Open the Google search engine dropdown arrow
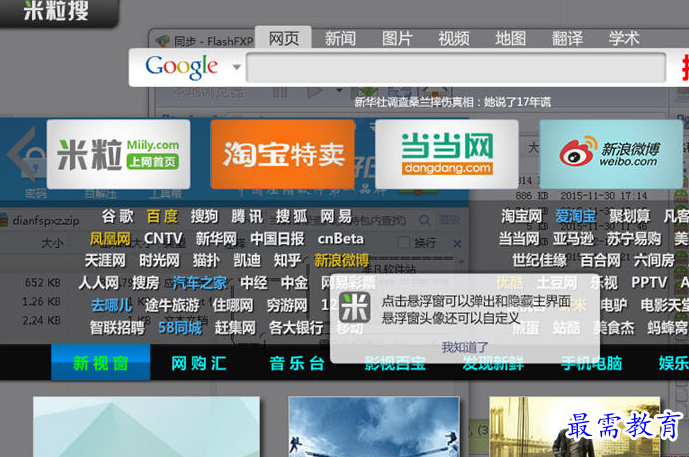 click(237, 67)
